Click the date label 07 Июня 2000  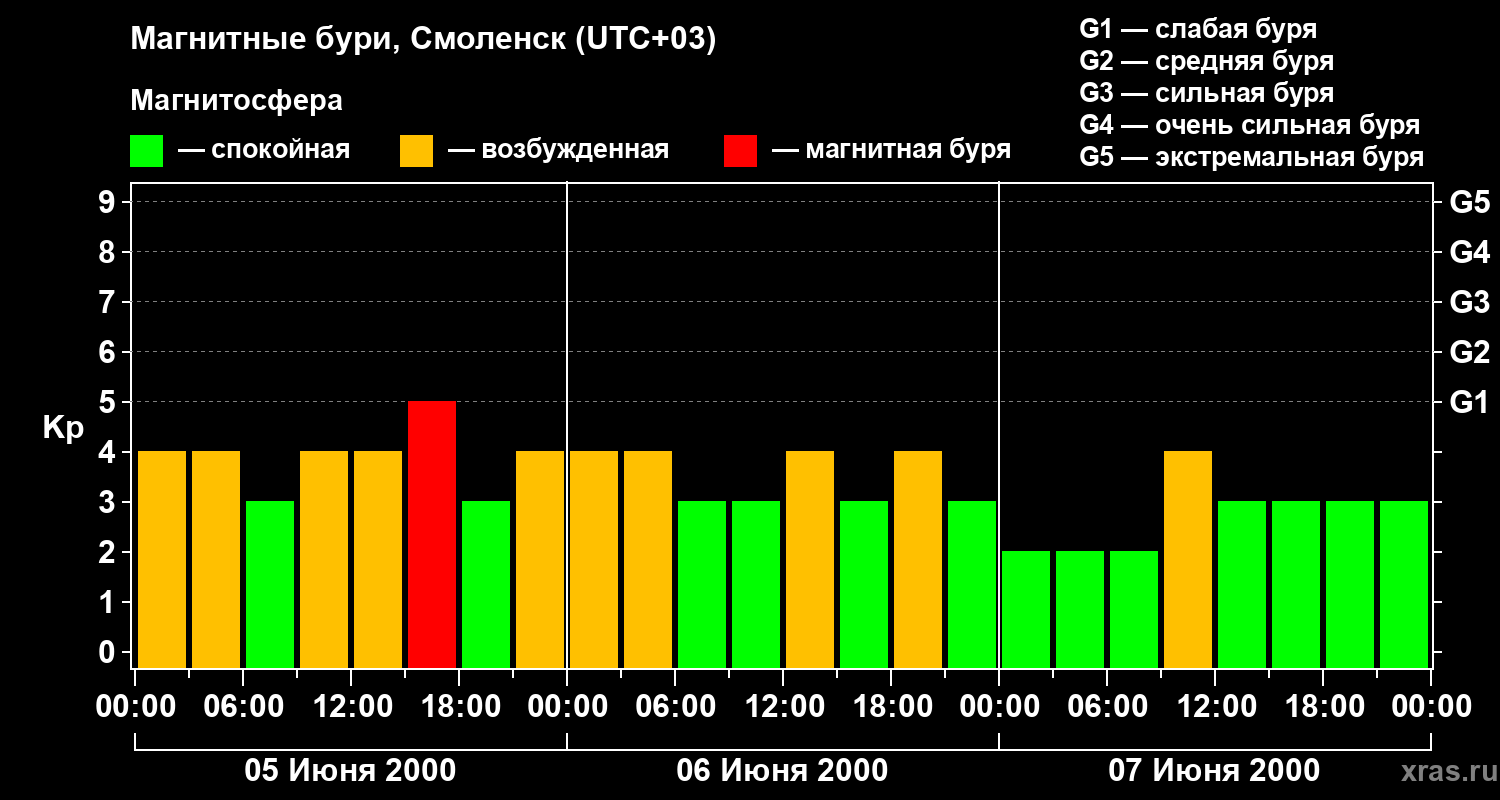pos(1214,771)
